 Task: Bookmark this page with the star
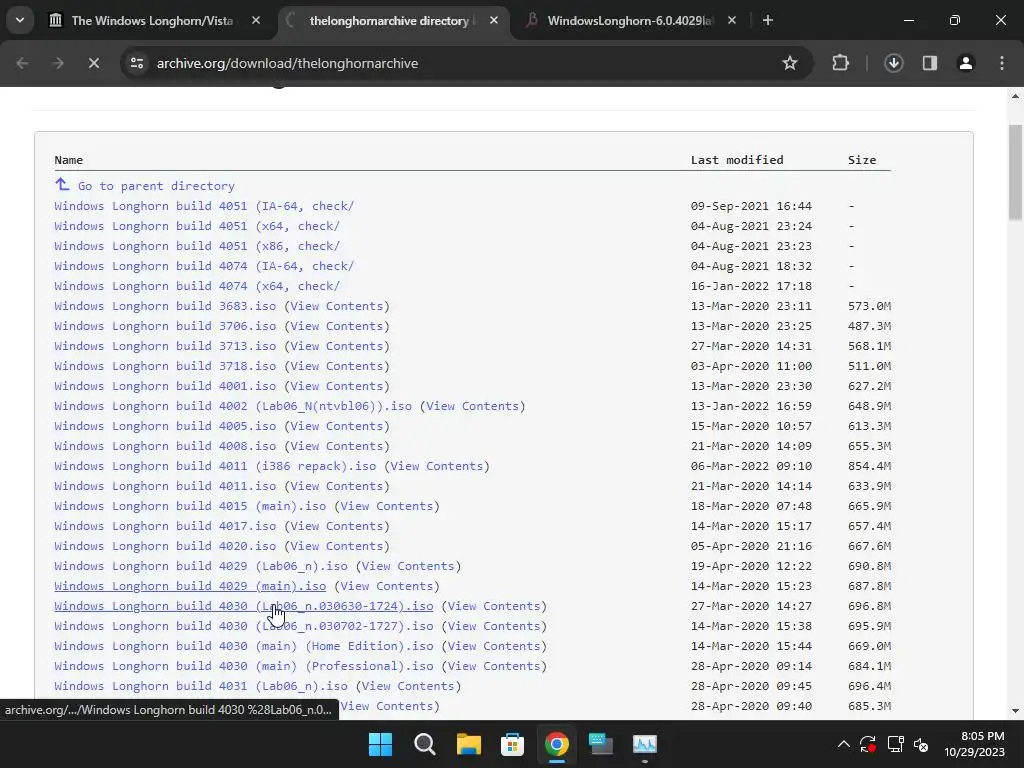790,63
